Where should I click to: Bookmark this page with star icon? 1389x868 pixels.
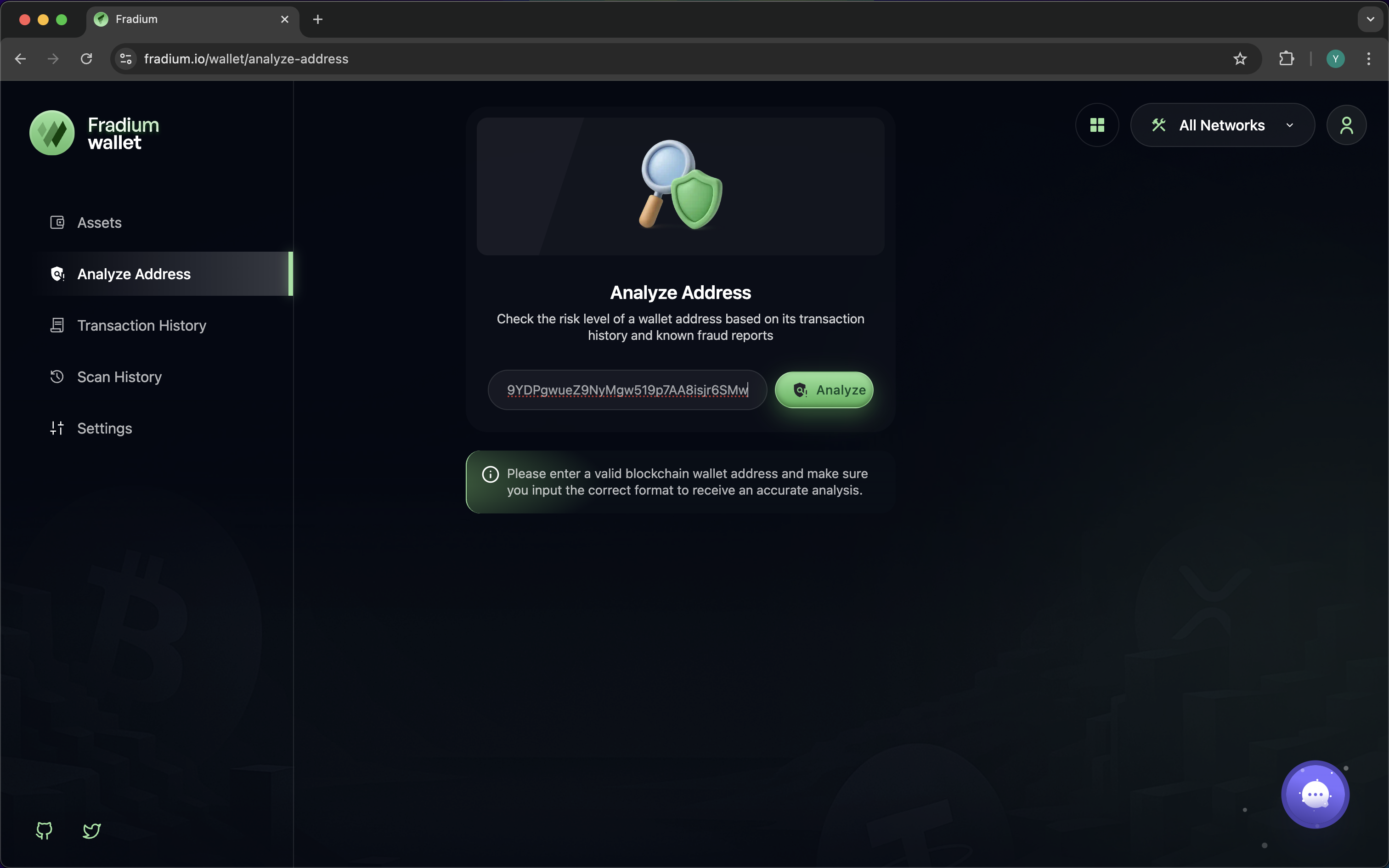[1240, 59]
